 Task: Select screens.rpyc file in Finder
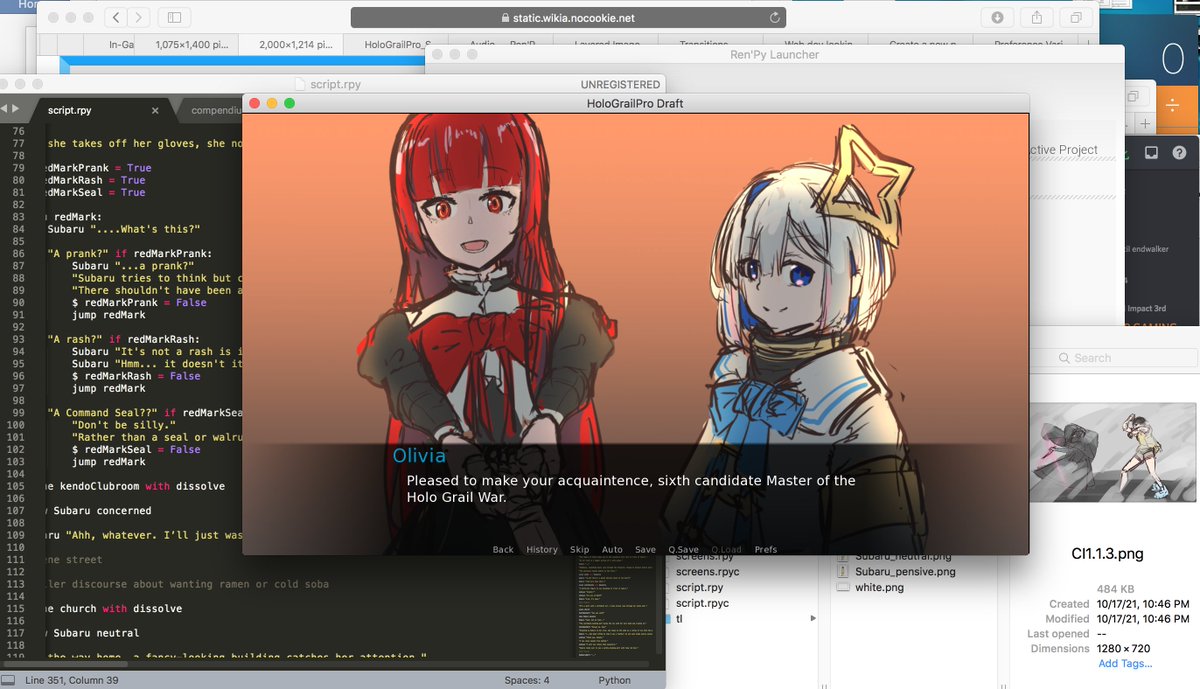tap(706, 572)
